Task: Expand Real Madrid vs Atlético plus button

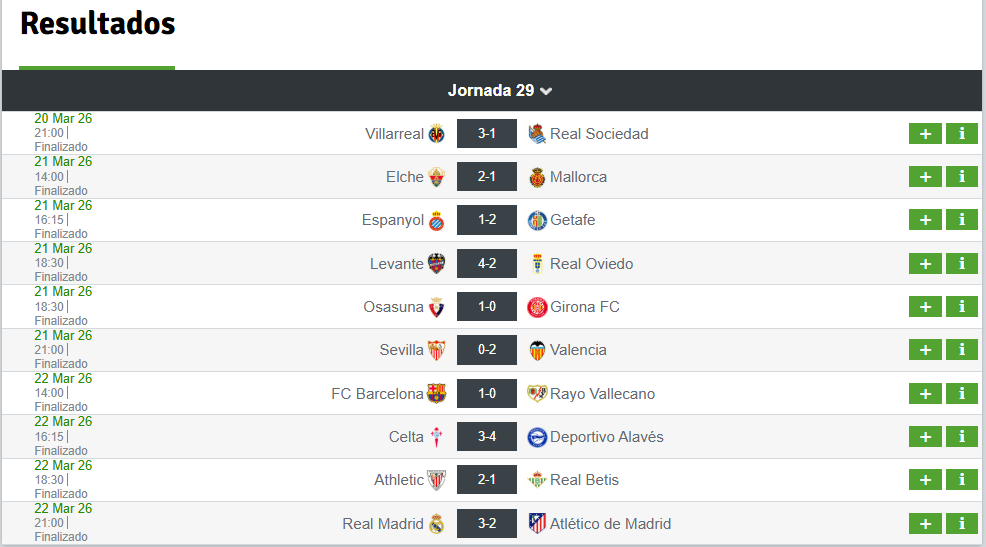Action: point(925,523)
